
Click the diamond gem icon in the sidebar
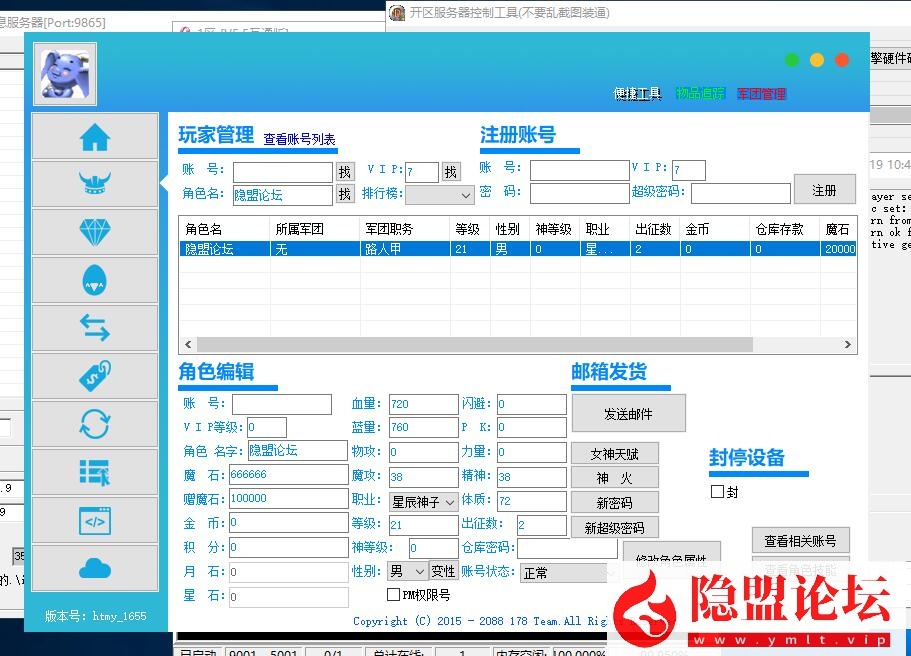click(x=95, y=232)
